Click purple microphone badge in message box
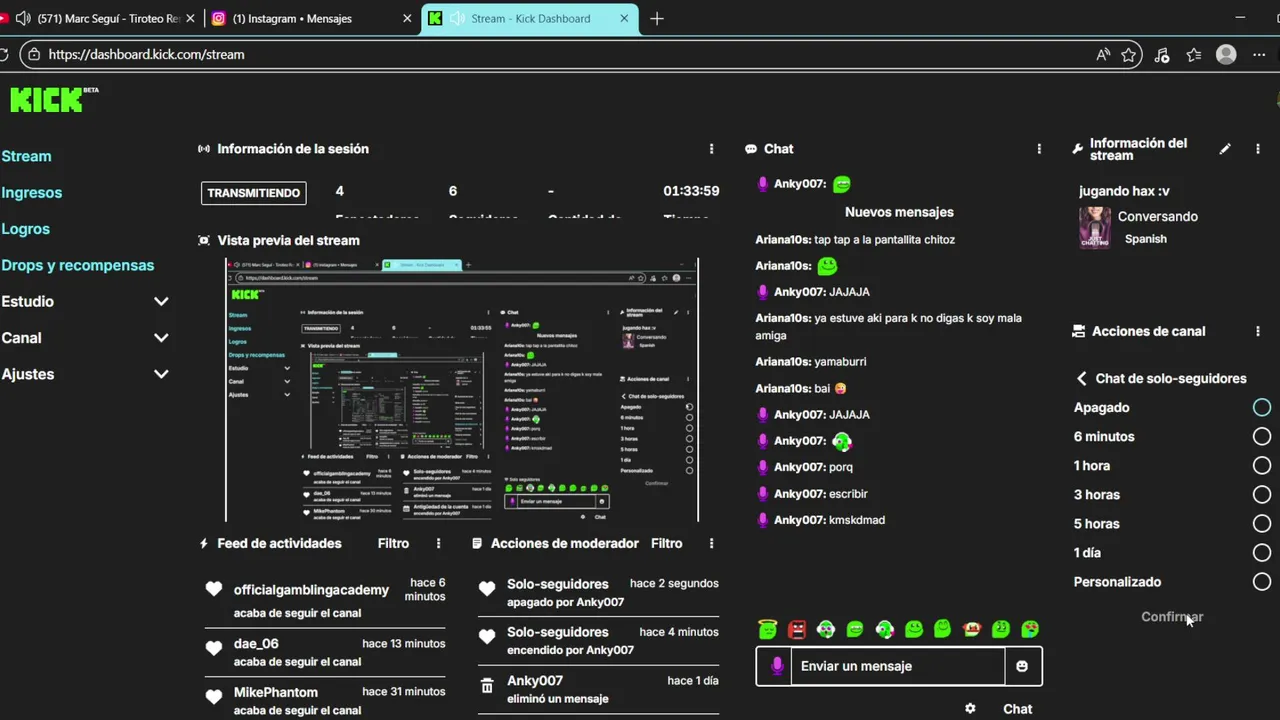This screenshot has width=1280, height=720. tap(776, 666)
